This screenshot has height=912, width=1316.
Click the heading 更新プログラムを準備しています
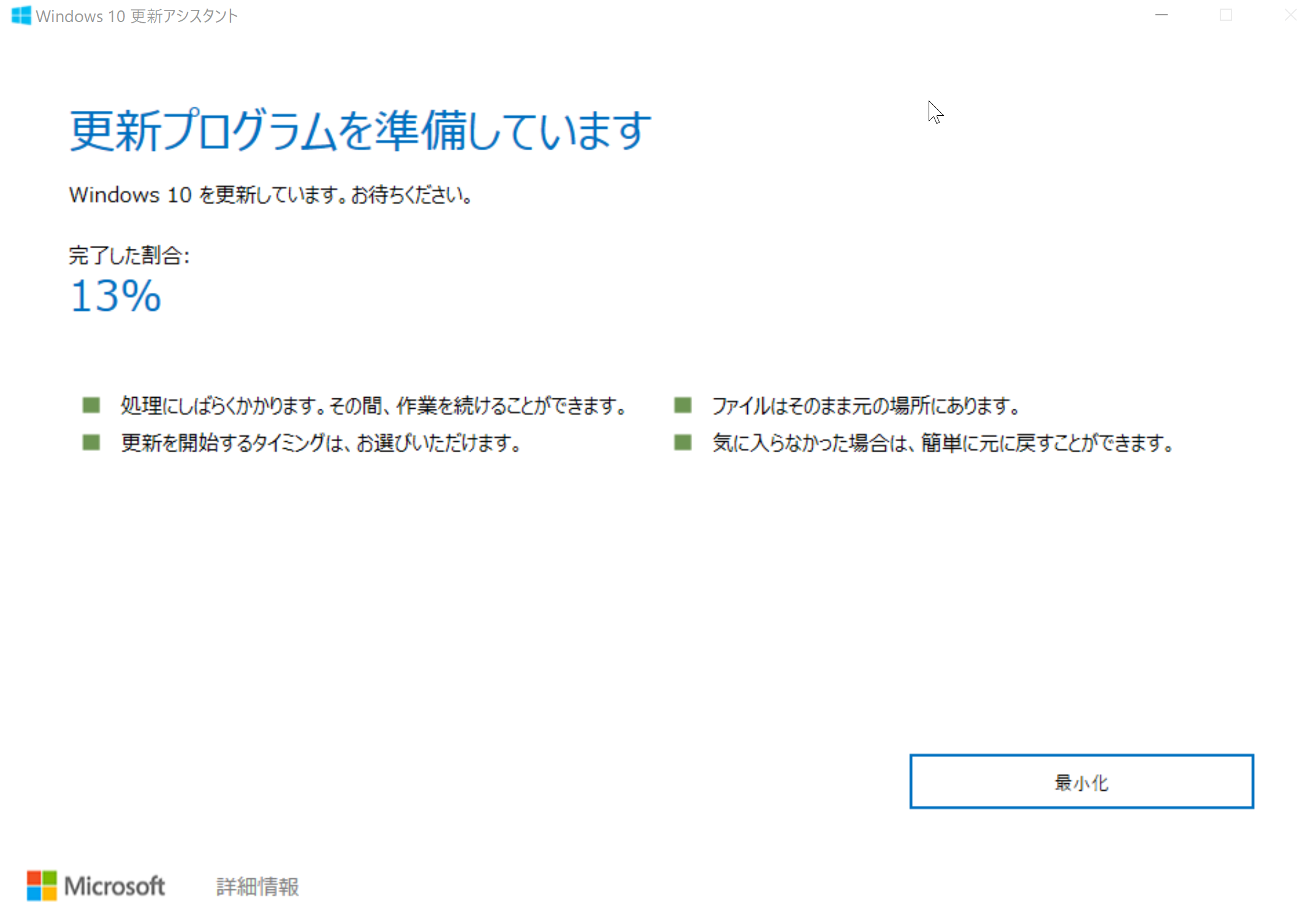[360, 131]
